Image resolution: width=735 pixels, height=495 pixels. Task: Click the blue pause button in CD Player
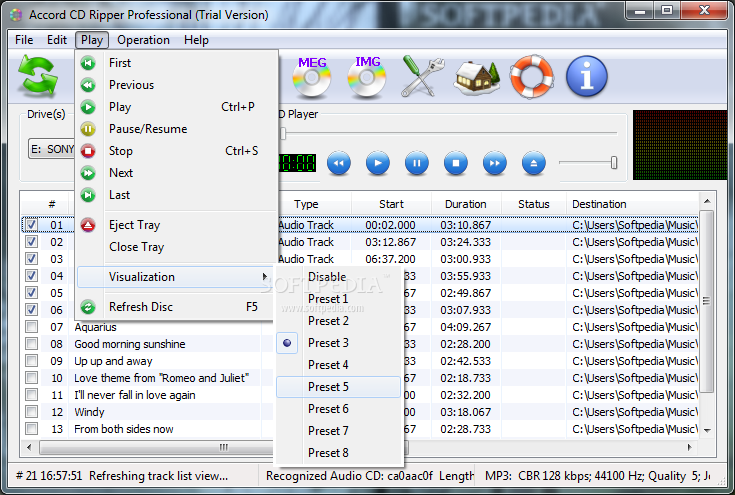417,163
